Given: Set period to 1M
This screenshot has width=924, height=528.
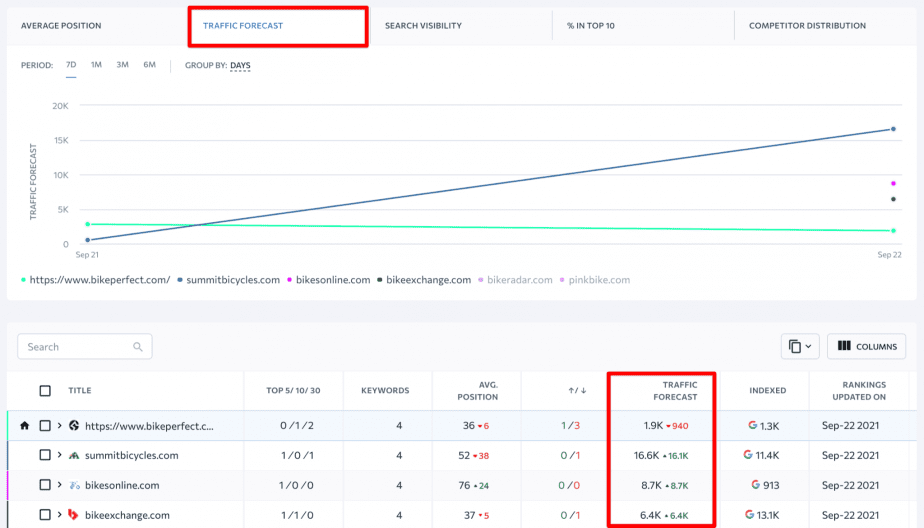Looking at the screenshot, I should point(96,65).
